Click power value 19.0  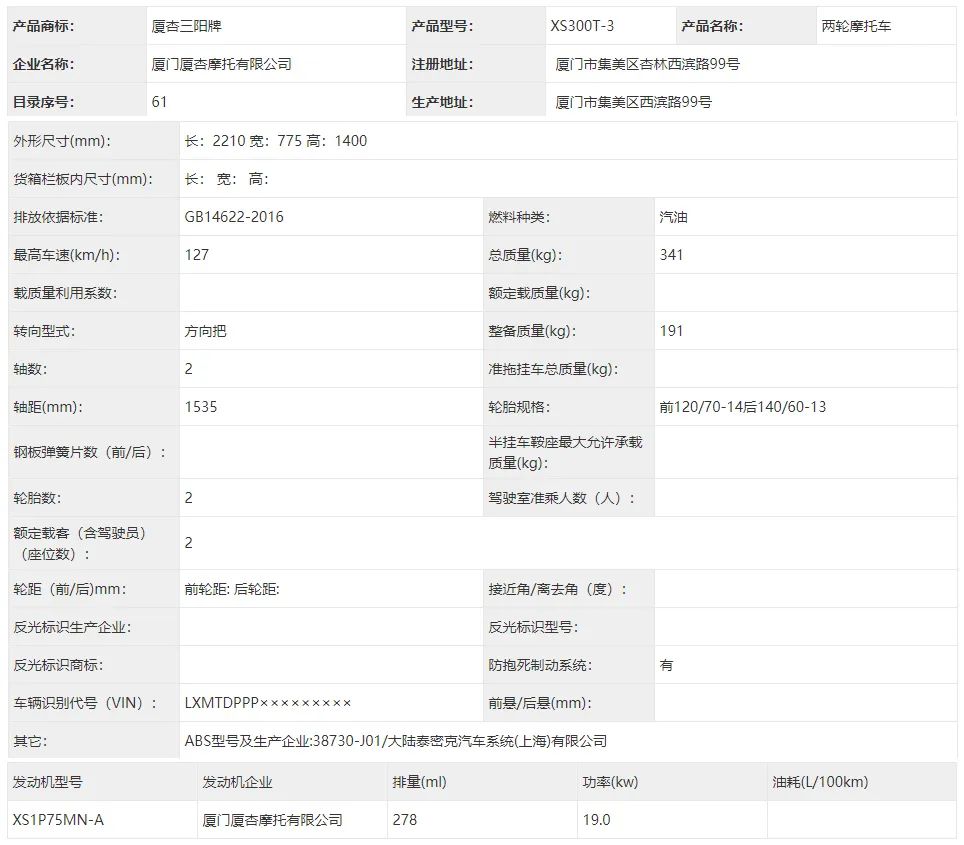click(596, 820)
